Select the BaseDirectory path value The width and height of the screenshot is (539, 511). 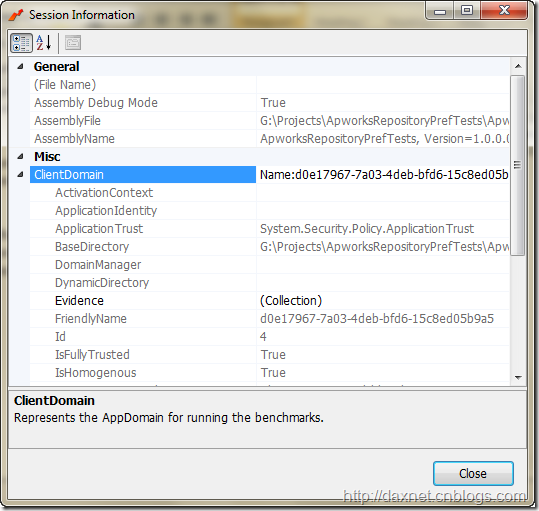point(384,247)
